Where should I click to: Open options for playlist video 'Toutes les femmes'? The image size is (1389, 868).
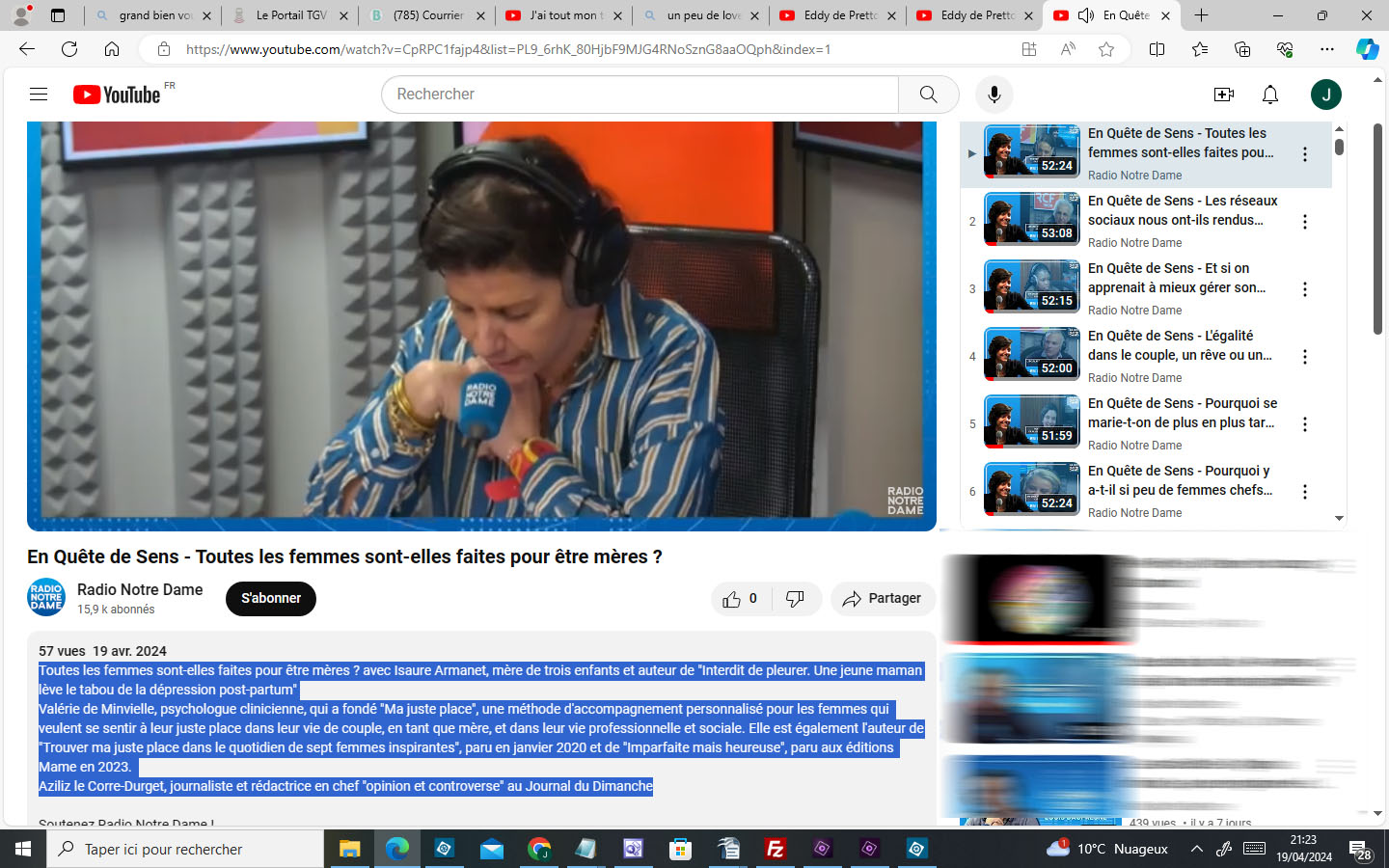point(1305,154)
